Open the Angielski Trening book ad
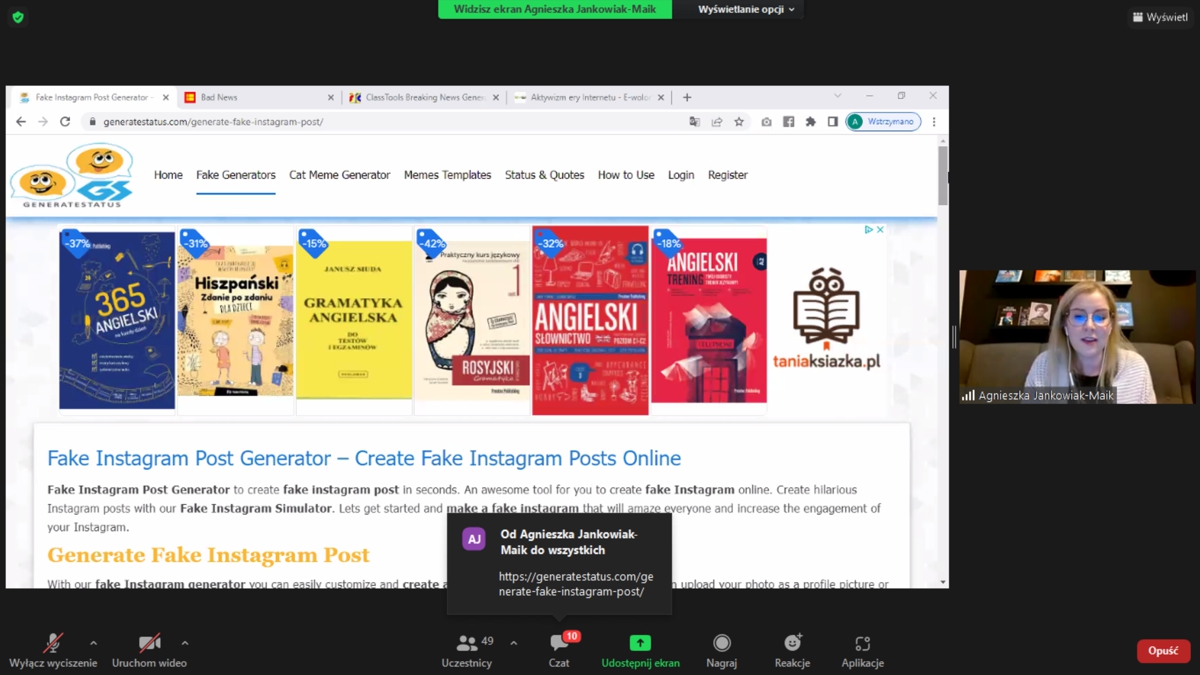 tap(709, 320)
